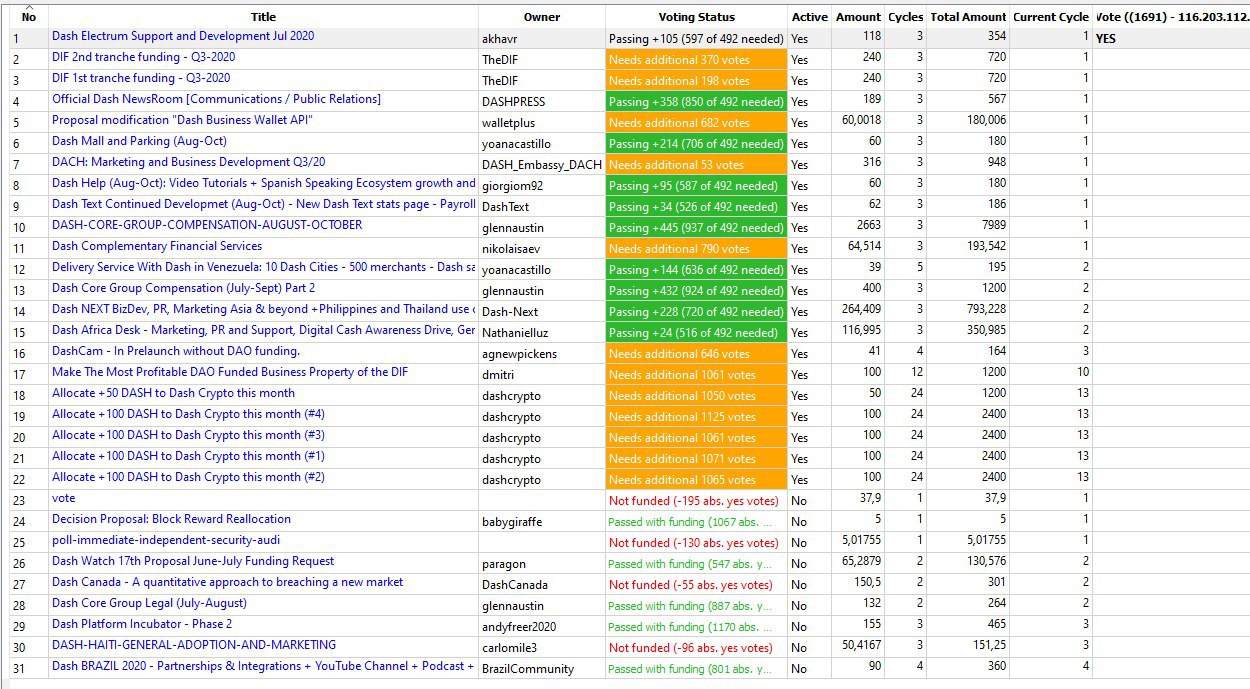Open Allocate +100 DASH proposal (#1) link

188,456
